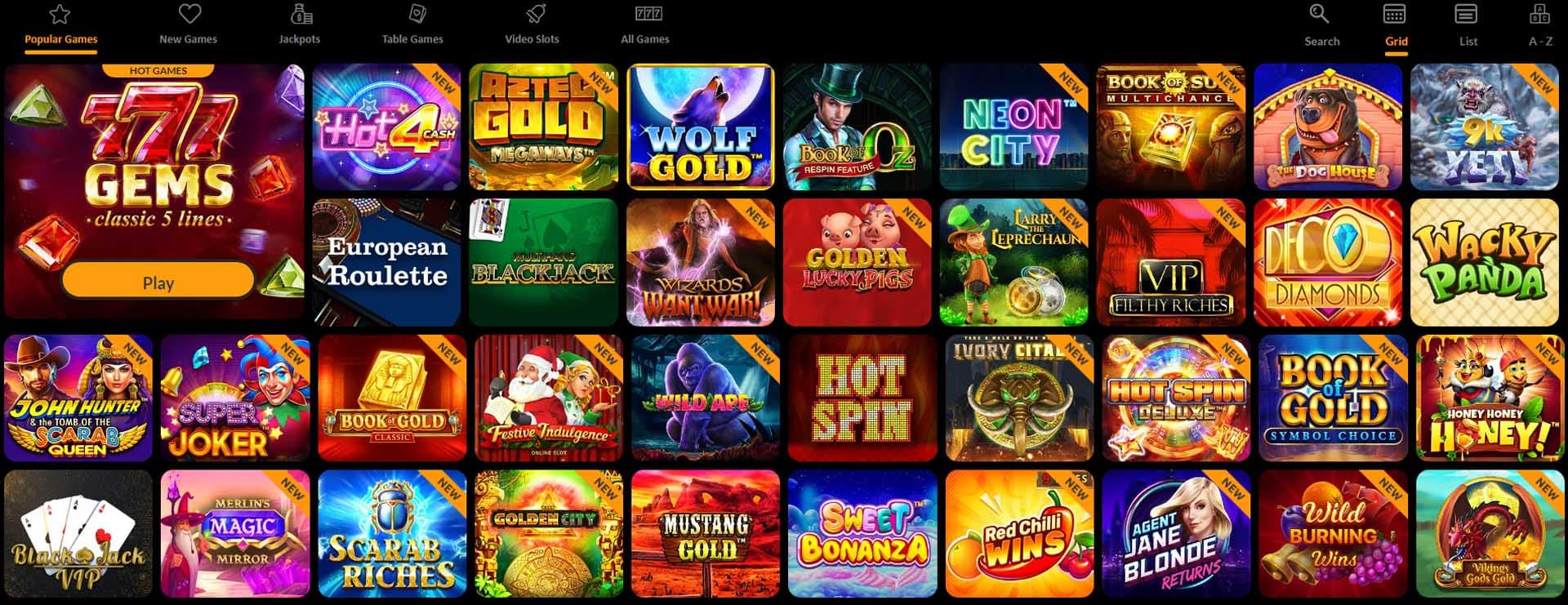The width and height of the screenshot is (1568, 605).
Task: Open Video Slots rocket icon
Action: coord(536,14)
